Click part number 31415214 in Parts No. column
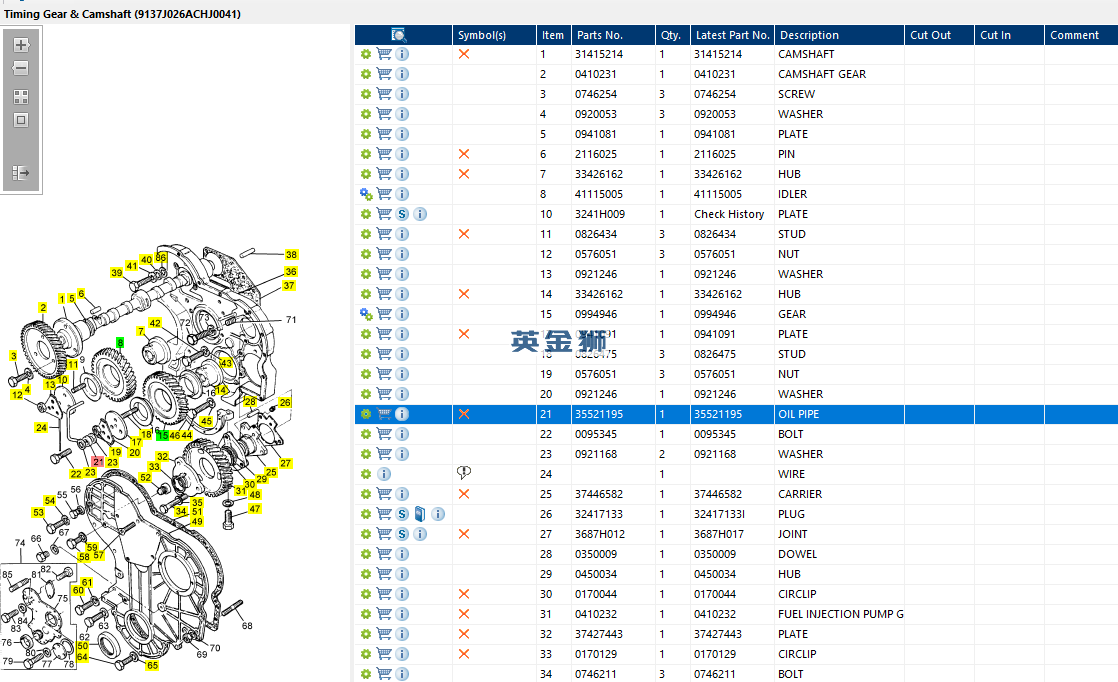 (x=598, y=54)
